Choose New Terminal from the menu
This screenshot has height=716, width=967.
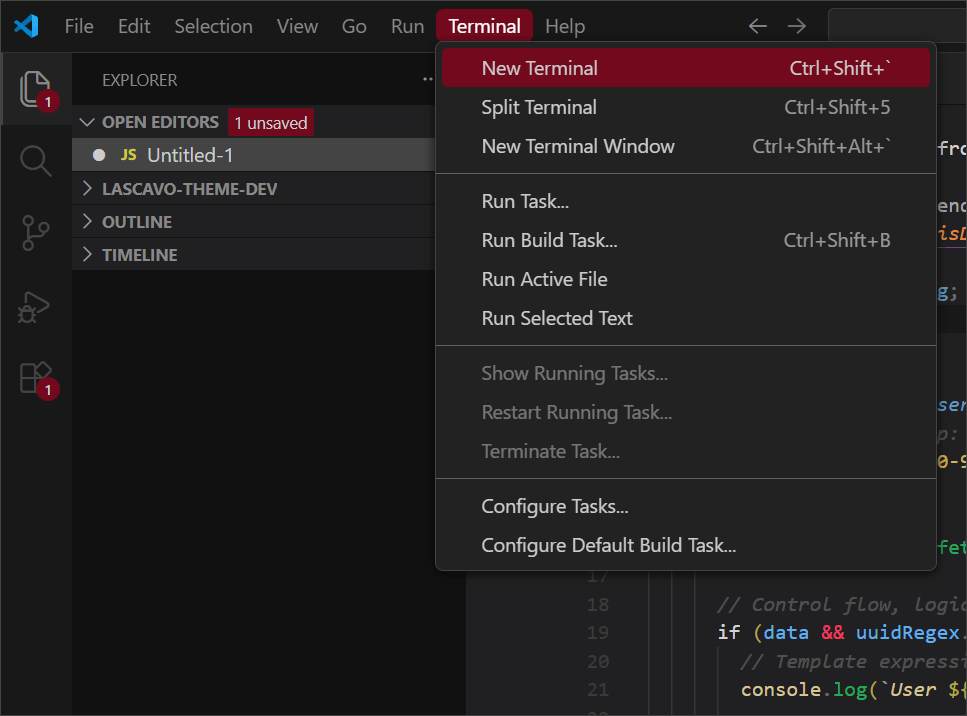click(686, 68)
